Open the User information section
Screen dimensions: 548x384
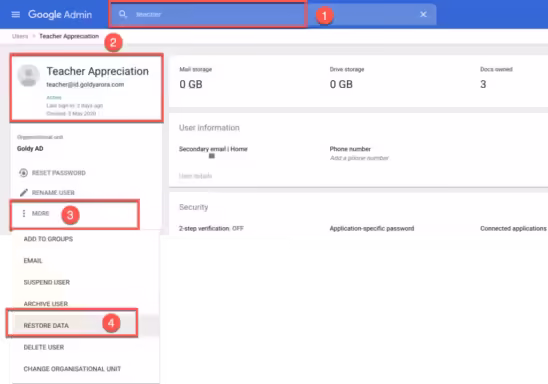point(209,128)
